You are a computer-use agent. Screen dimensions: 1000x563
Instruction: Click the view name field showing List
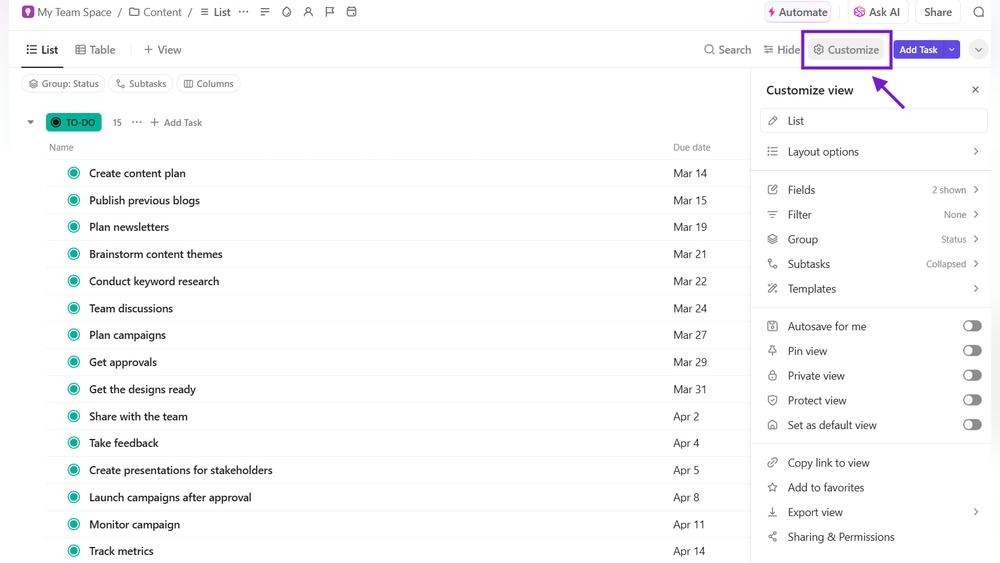[x=873, y=121]
